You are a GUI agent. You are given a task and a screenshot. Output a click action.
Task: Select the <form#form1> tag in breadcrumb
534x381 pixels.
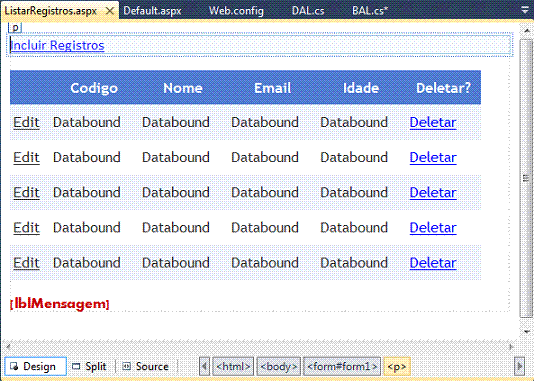pyautogui.click(x=342, y=366)
